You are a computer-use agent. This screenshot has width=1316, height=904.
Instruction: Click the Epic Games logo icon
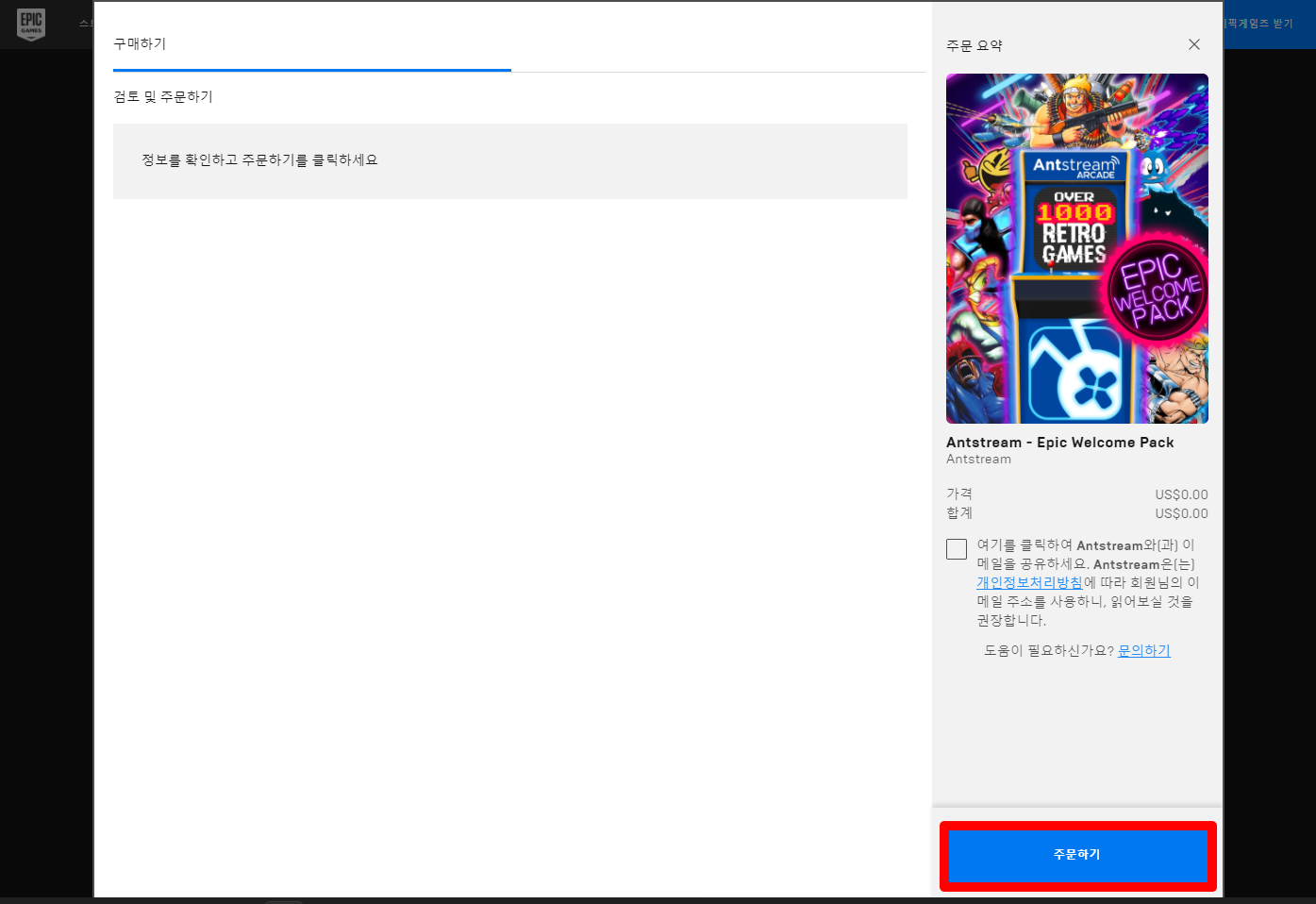tap(31, 24)
